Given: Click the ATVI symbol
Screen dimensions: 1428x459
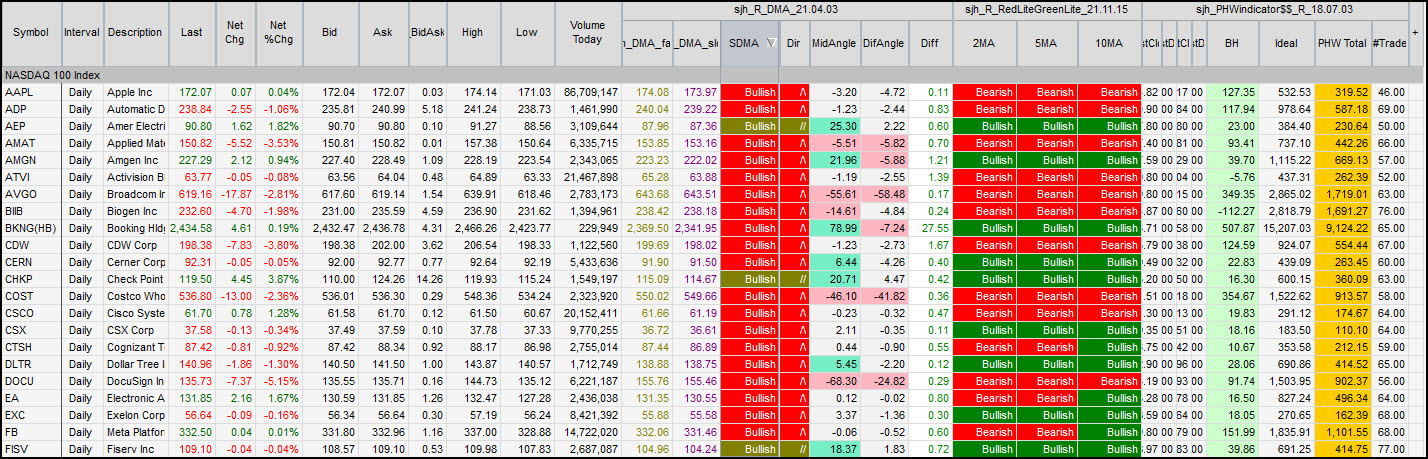Looking at the screenshot, I should (x=19, y=177).
